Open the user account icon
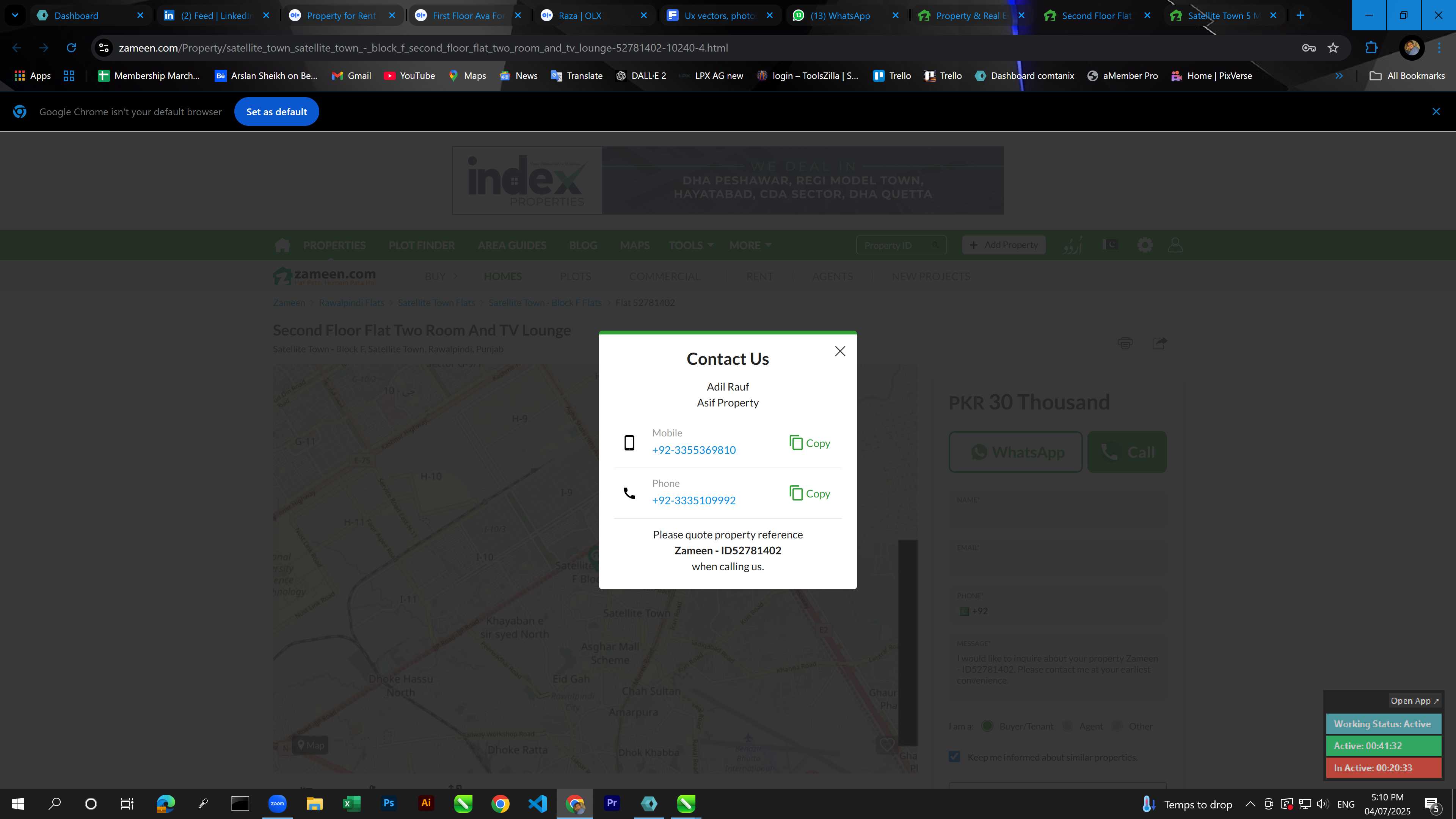Image resolution: width=1456 pixels, height=819 pixels. (1175, 245)
